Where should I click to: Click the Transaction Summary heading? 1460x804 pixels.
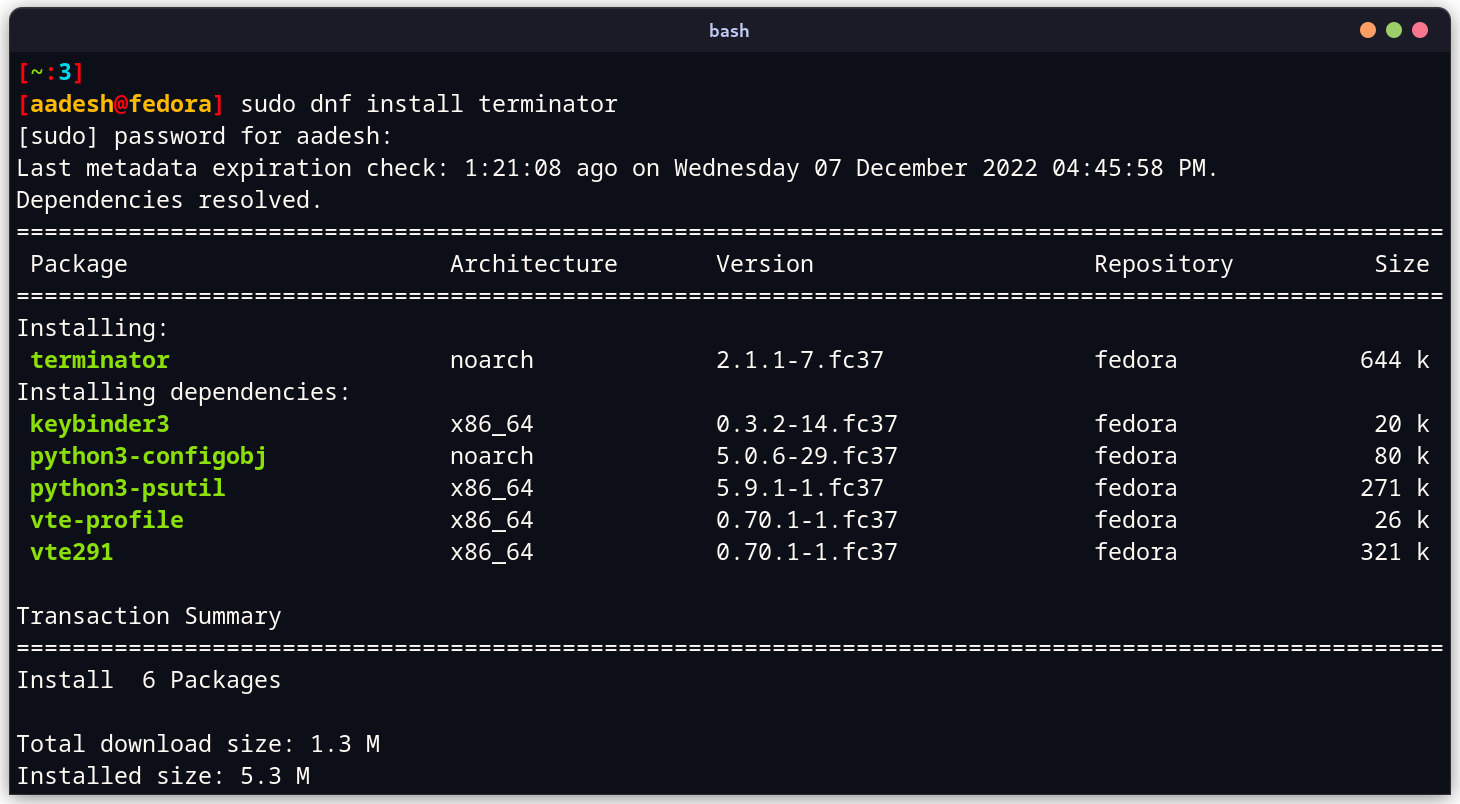click(148, 615)
